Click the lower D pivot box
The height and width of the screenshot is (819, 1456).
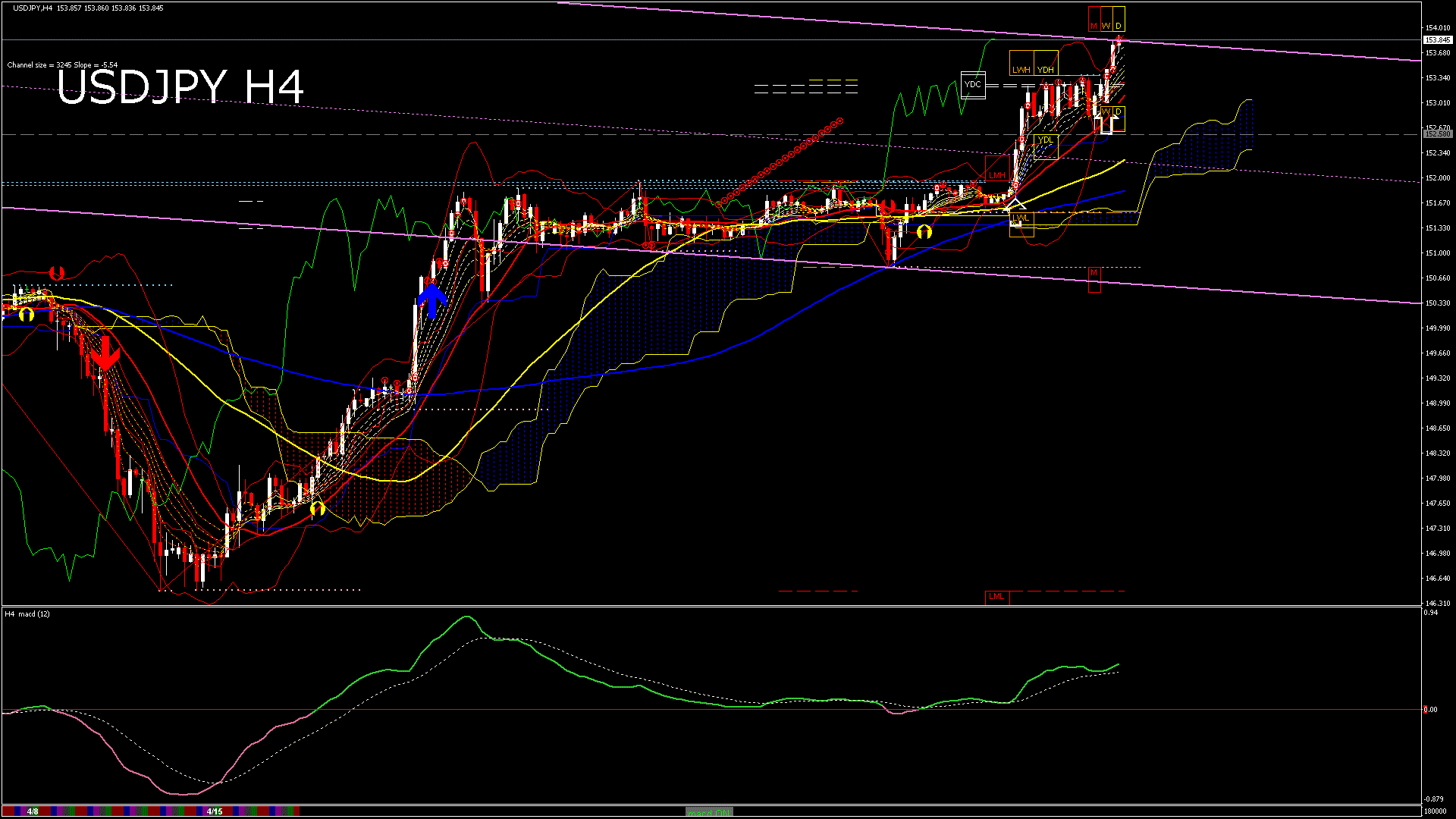[x=1119, y=120]
